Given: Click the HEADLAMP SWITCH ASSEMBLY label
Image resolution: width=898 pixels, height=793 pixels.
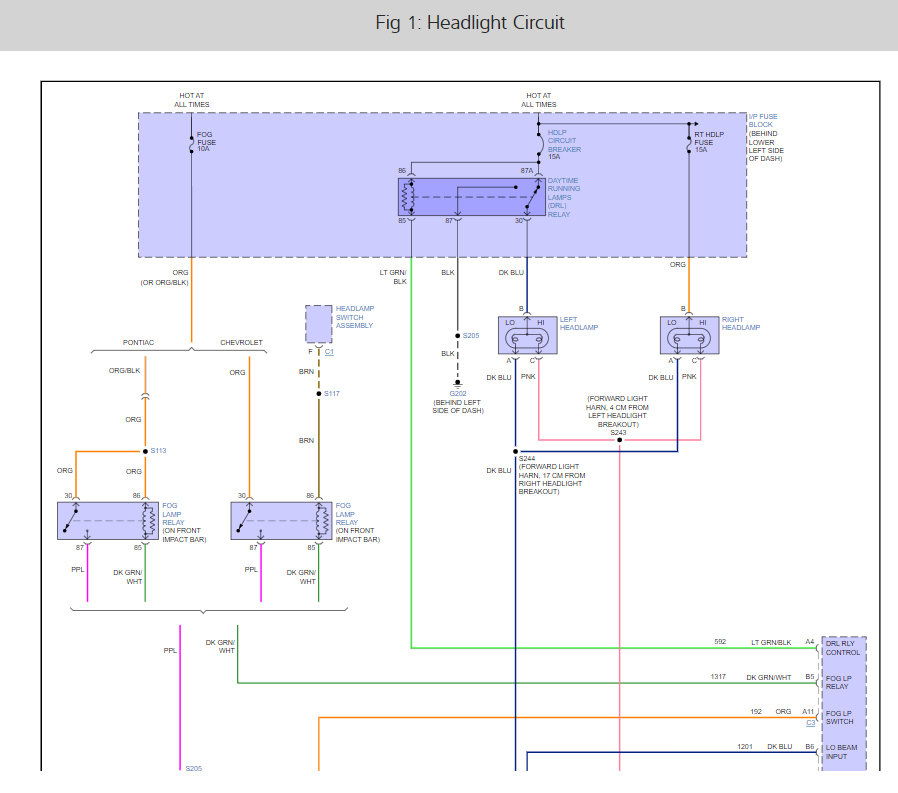Looking at the screenshot, I should pos(355,317).
